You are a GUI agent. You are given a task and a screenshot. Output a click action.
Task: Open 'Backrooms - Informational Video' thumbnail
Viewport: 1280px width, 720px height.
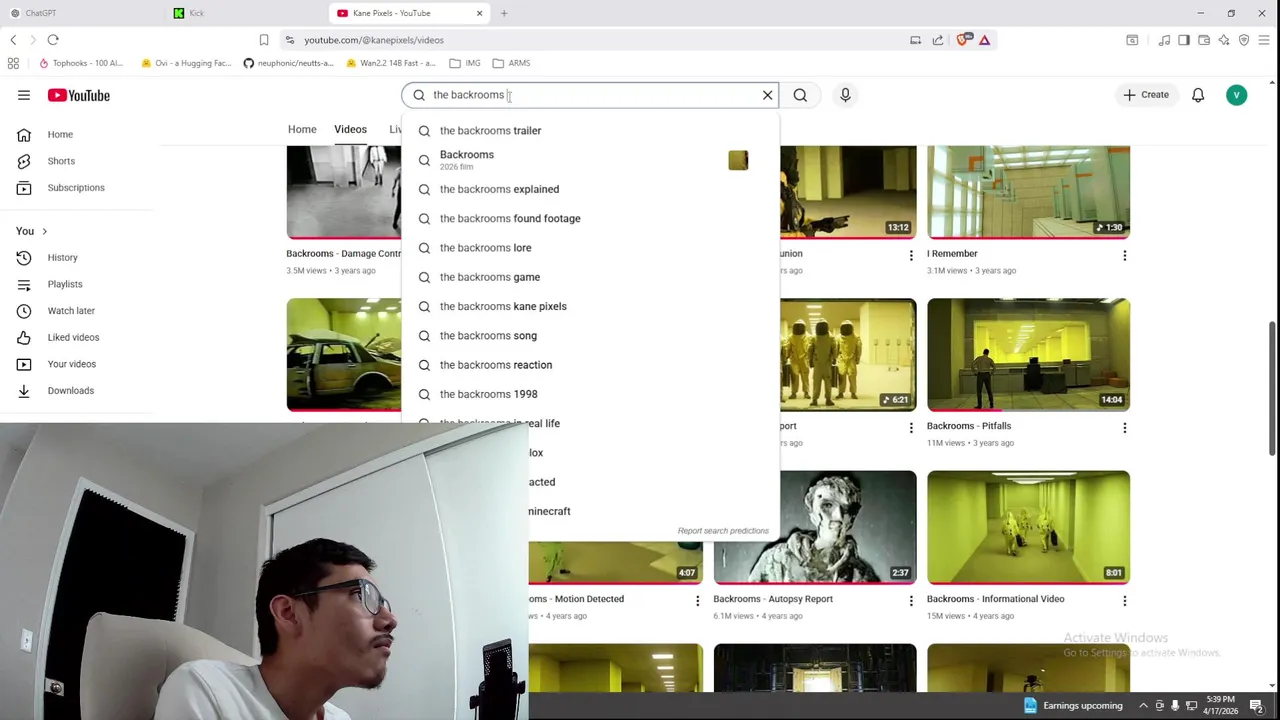pos(1028,527)
